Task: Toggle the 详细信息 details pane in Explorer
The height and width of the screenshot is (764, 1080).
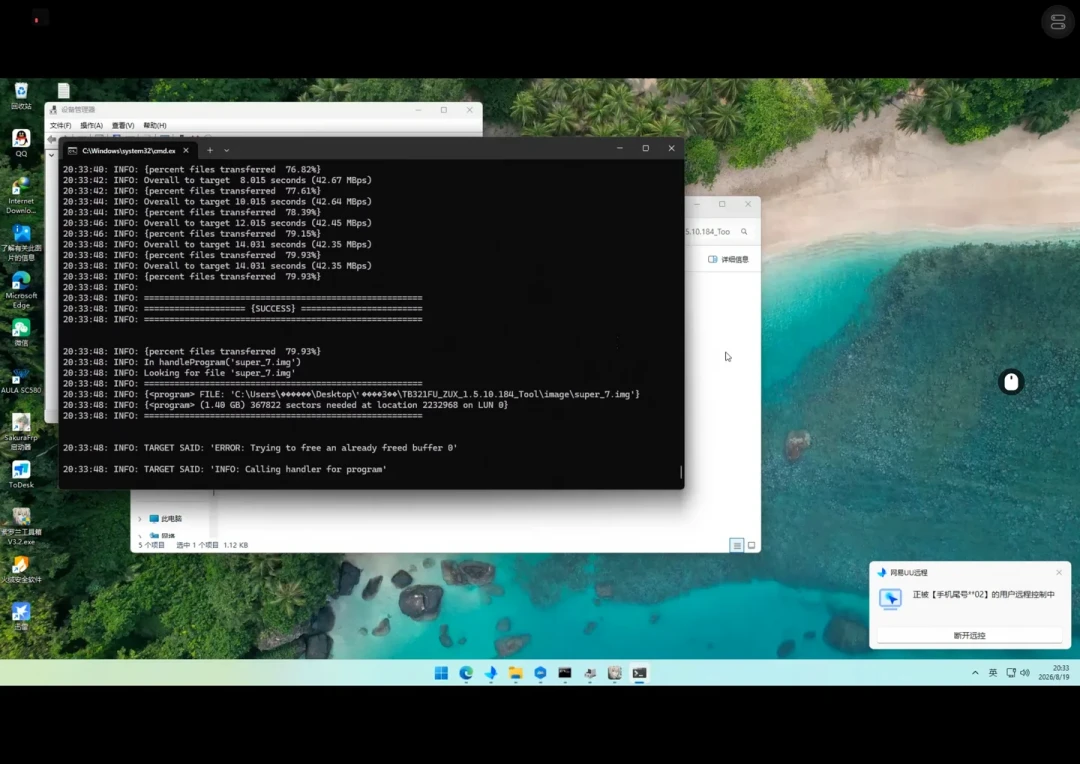Action: tap(728, 259)
